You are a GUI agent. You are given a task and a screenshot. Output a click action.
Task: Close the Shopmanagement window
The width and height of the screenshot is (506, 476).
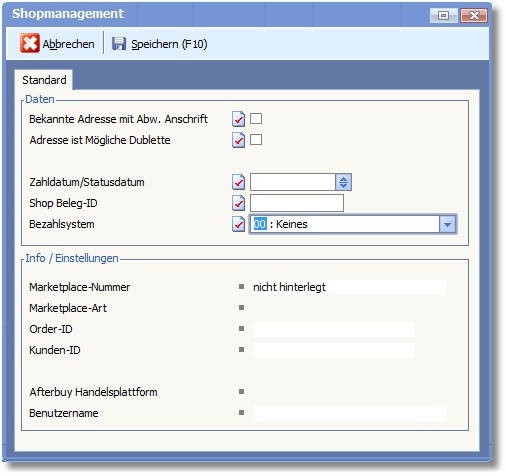tap(474, 15)
